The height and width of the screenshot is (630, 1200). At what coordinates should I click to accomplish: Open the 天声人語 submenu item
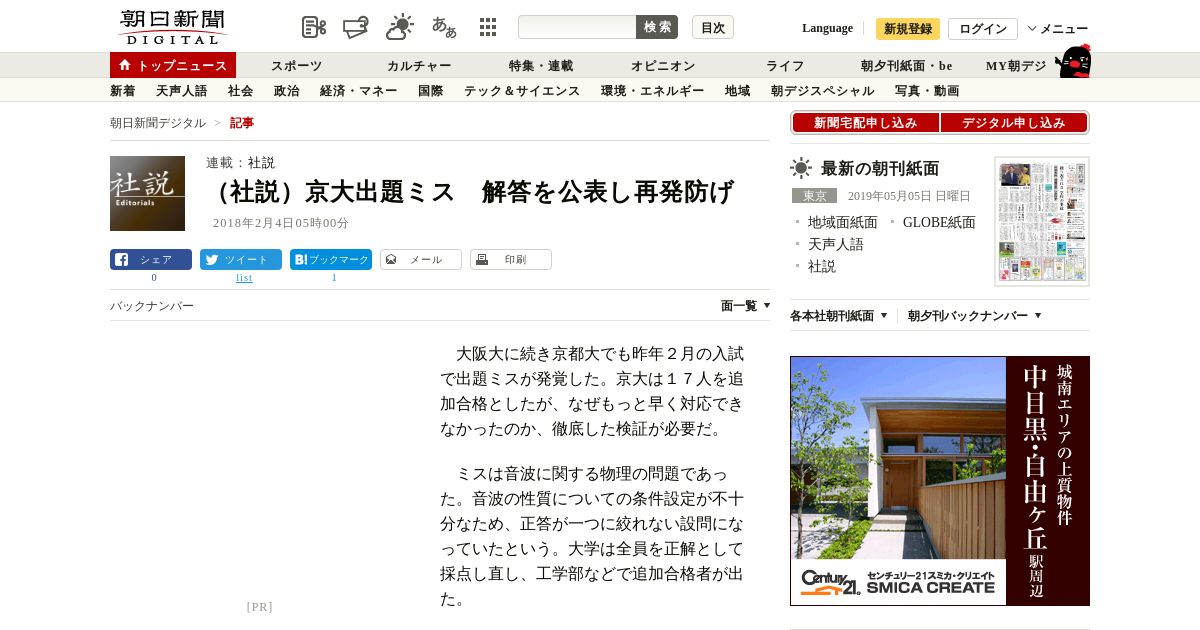[x=181, y=91]
